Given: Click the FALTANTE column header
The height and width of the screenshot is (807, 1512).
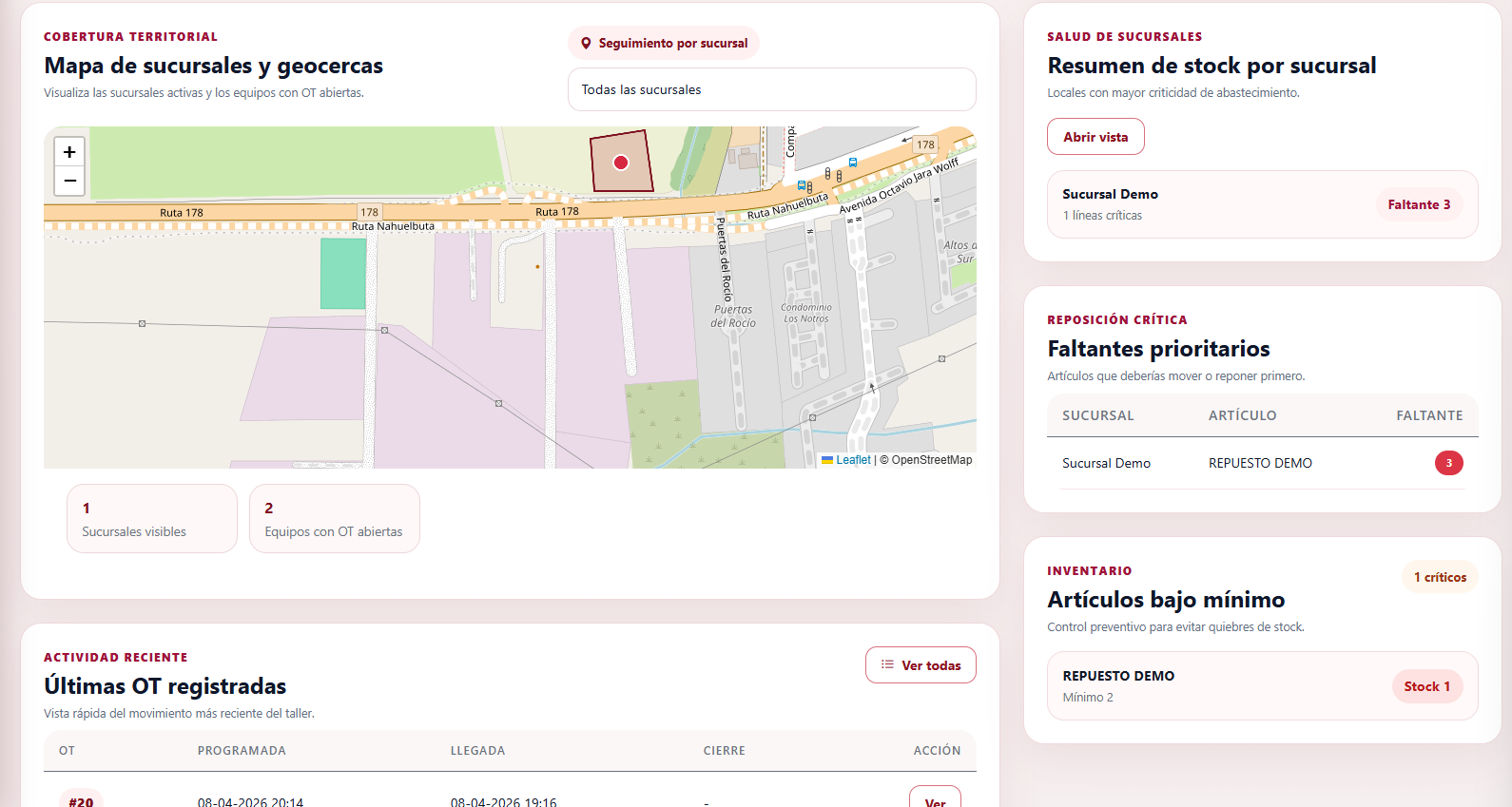Looking at the screenshot, I should (x=1429, y=415).
